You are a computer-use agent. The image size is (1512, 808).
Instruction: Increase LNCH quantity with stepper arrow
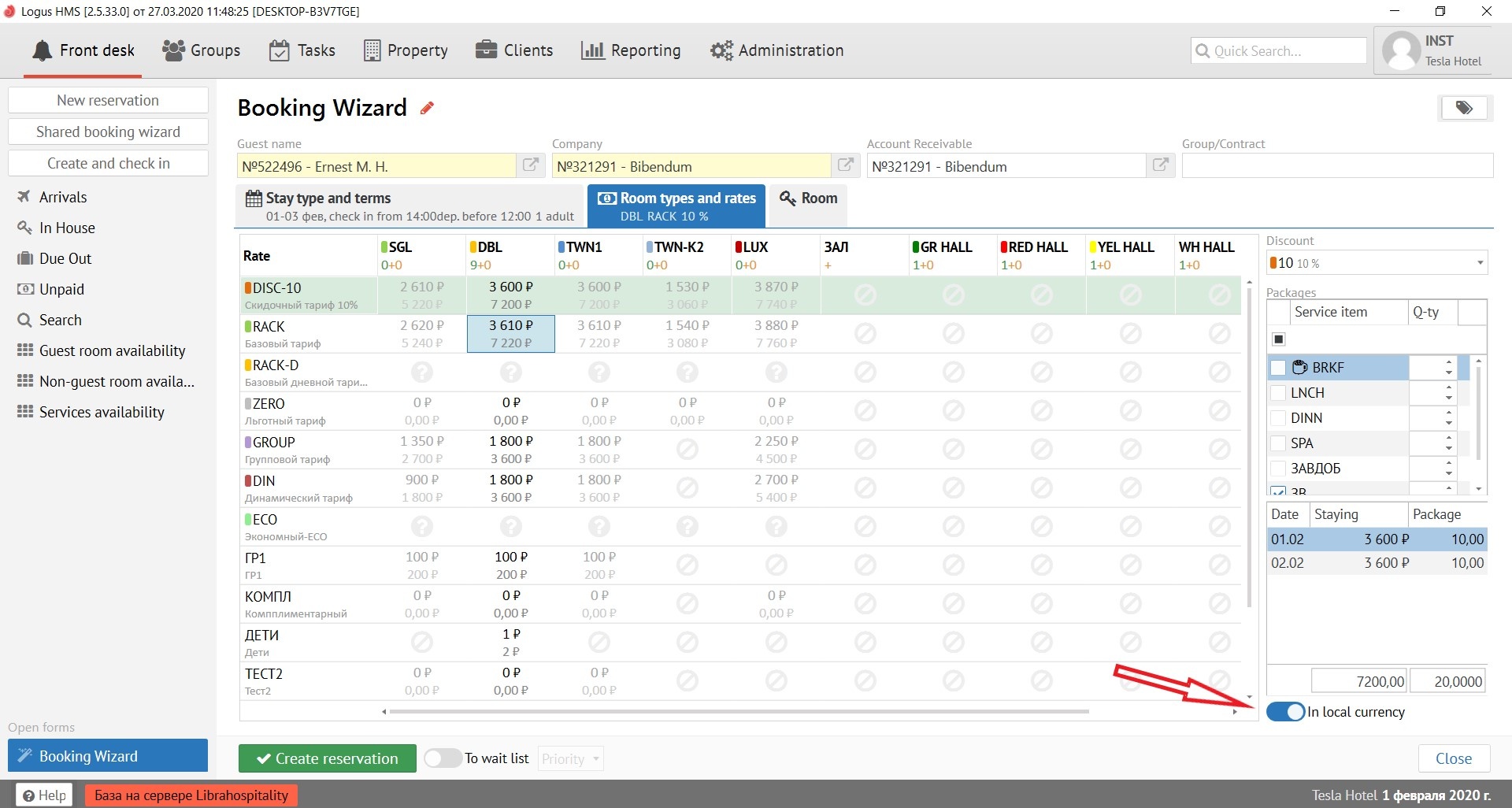pyautogui.click(x=1449, y=387)
